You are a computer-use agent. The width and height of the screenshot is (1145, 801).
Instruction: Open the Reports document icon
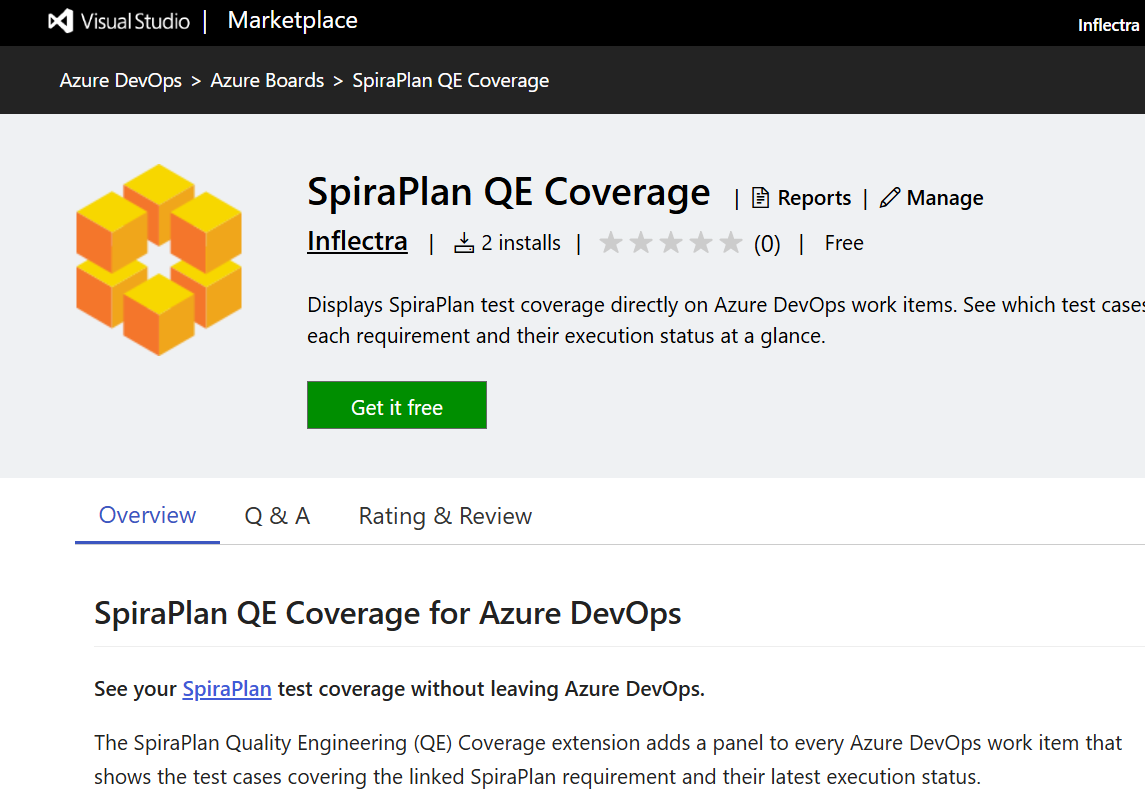point(760,198)
